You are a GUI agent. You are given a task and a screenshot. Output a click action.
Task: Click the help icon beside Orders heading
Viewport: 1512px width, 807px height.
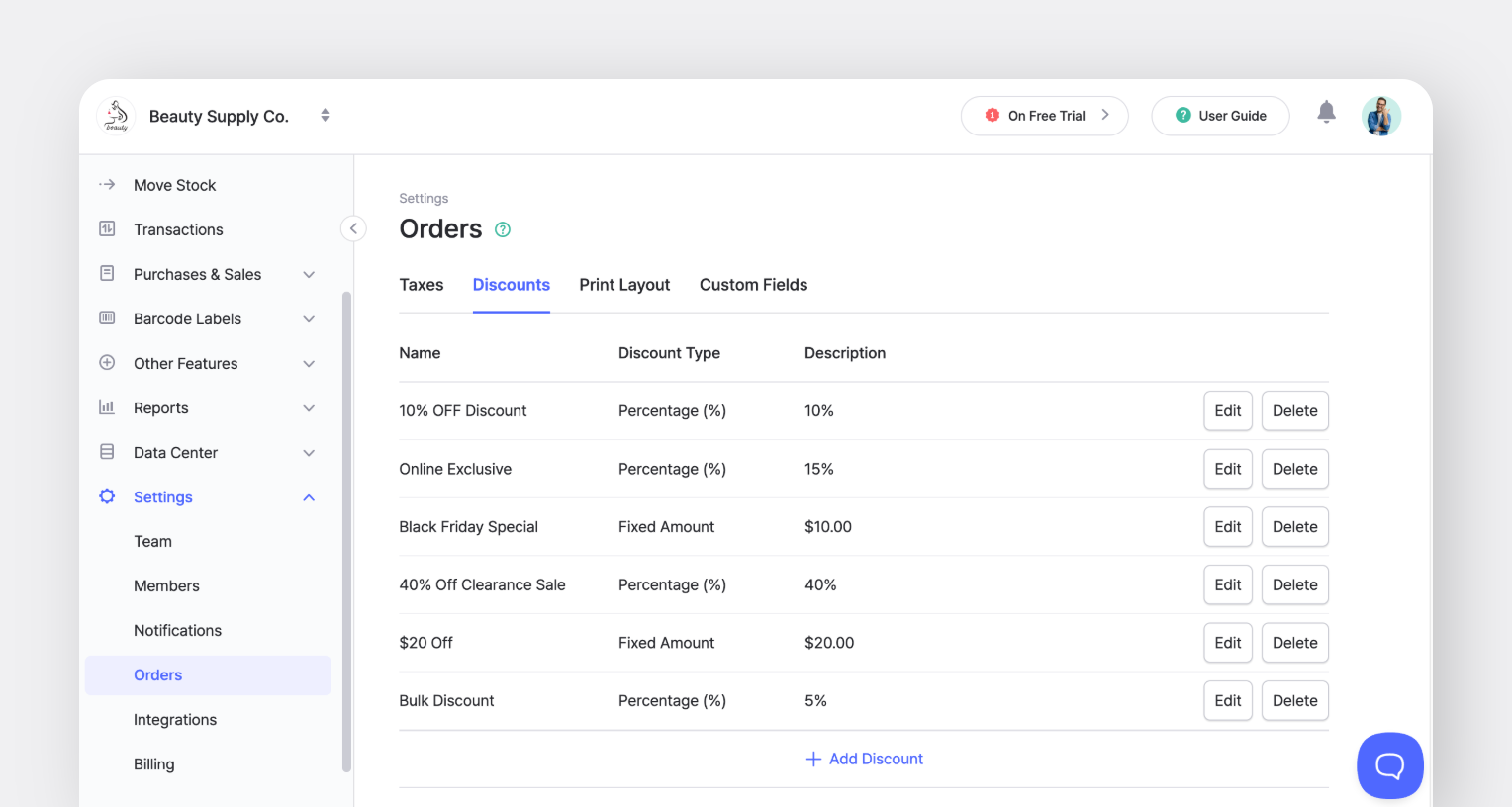(x=502, y=228)
